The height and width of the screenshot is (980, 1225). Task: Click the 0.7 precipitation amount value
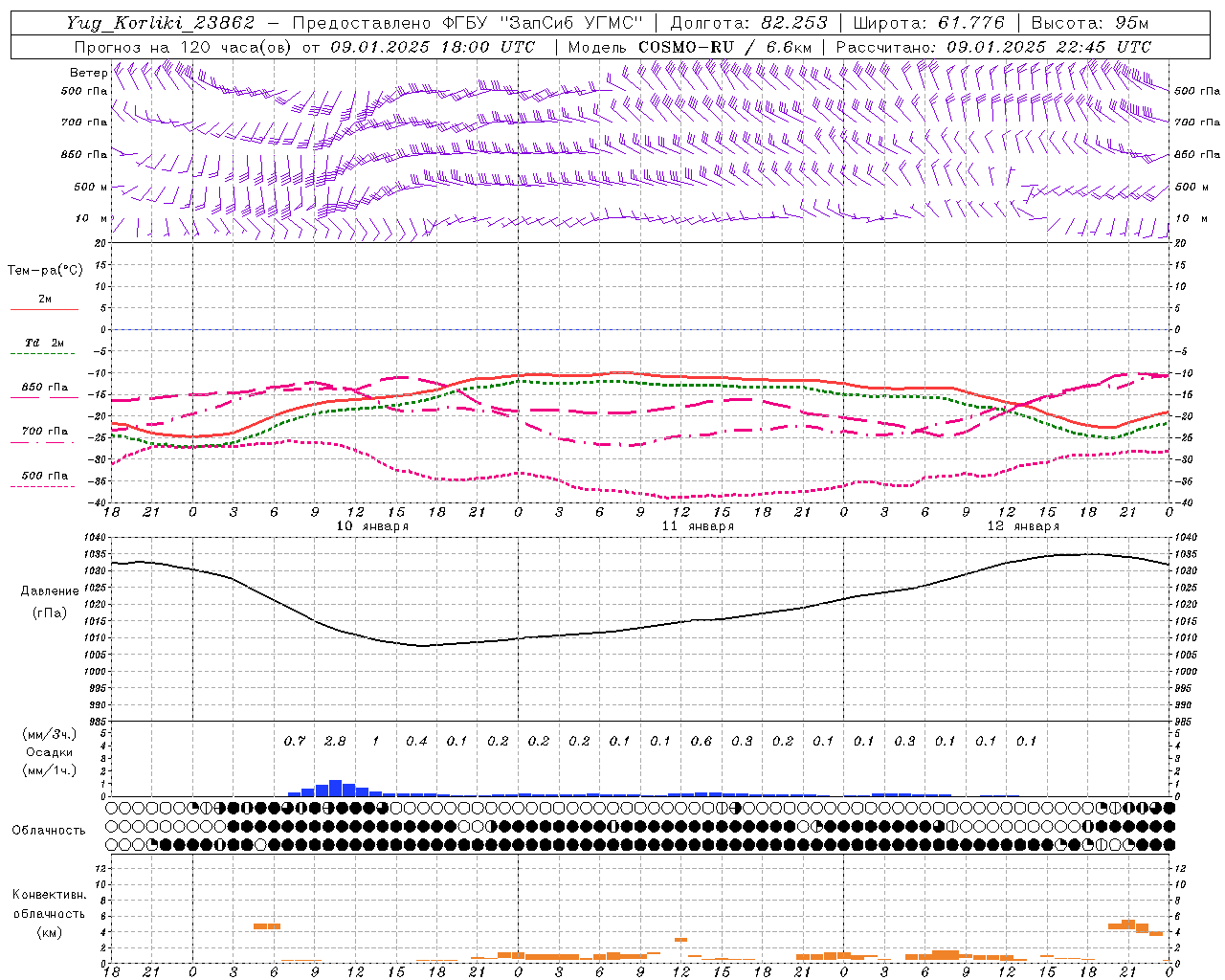[295, 741]
